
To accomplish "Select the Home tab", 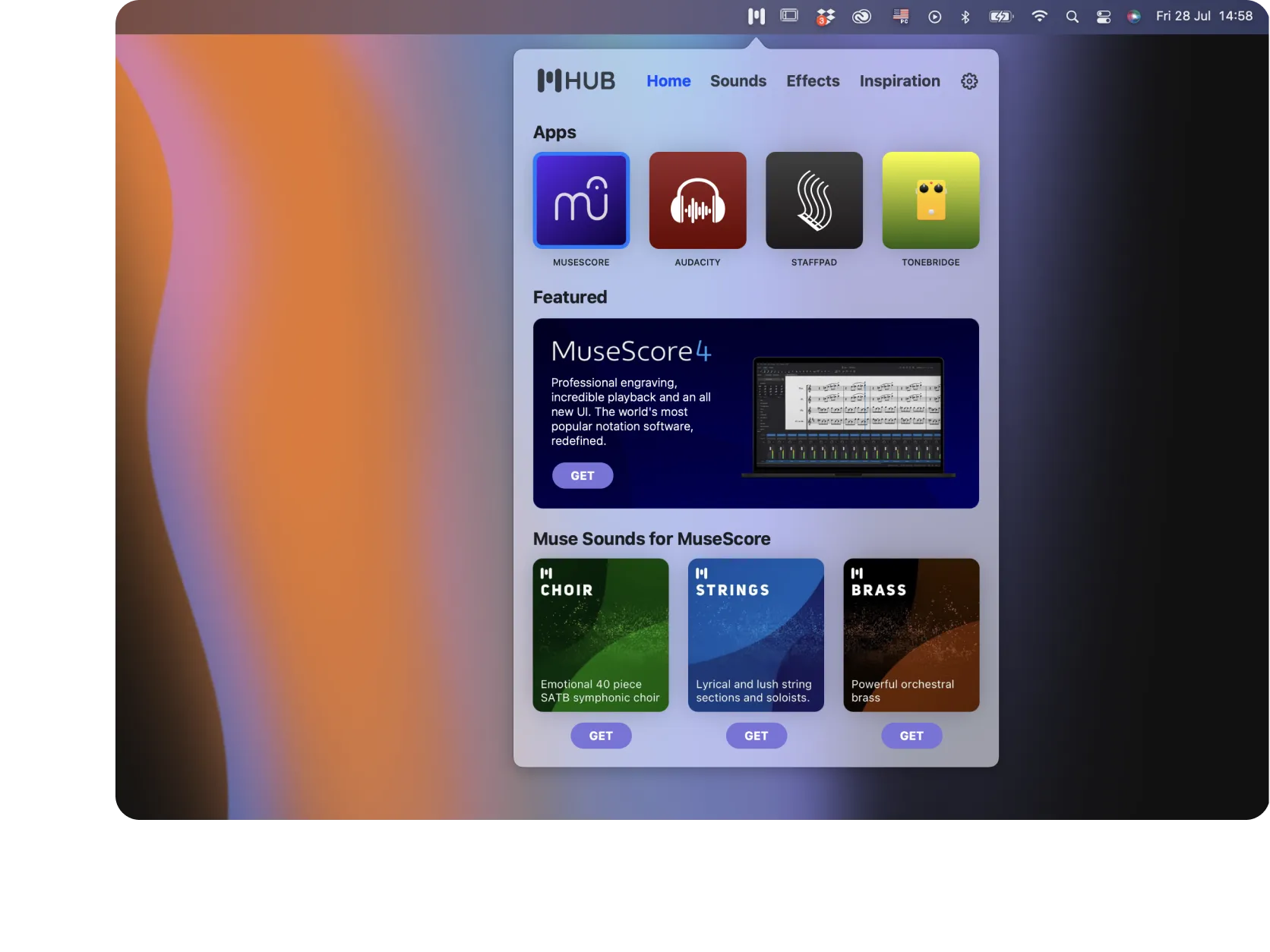I will [668, 81].
